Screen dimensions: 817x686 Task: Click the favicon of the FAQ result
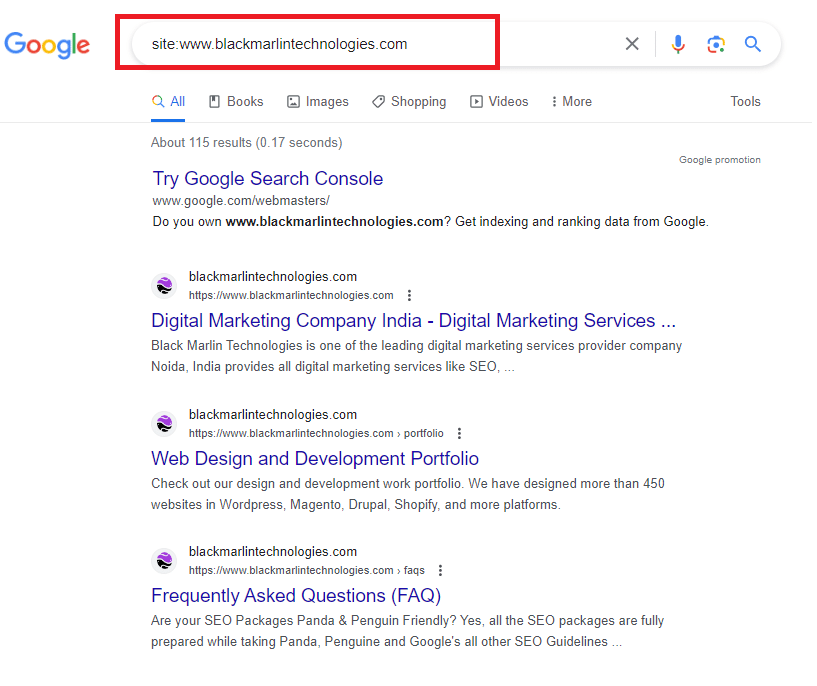click(x=165, y=560)
